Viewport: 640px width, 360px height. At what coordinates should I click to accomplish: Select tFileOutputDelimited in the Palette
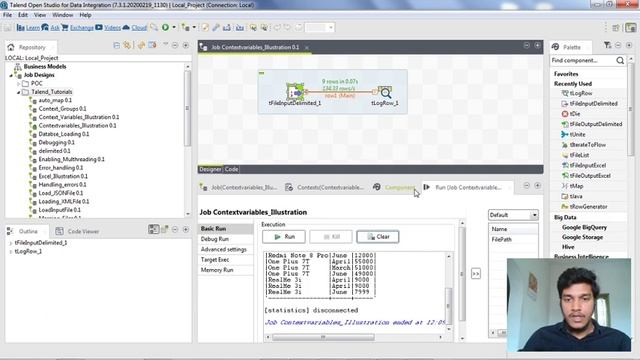point(592,124)
